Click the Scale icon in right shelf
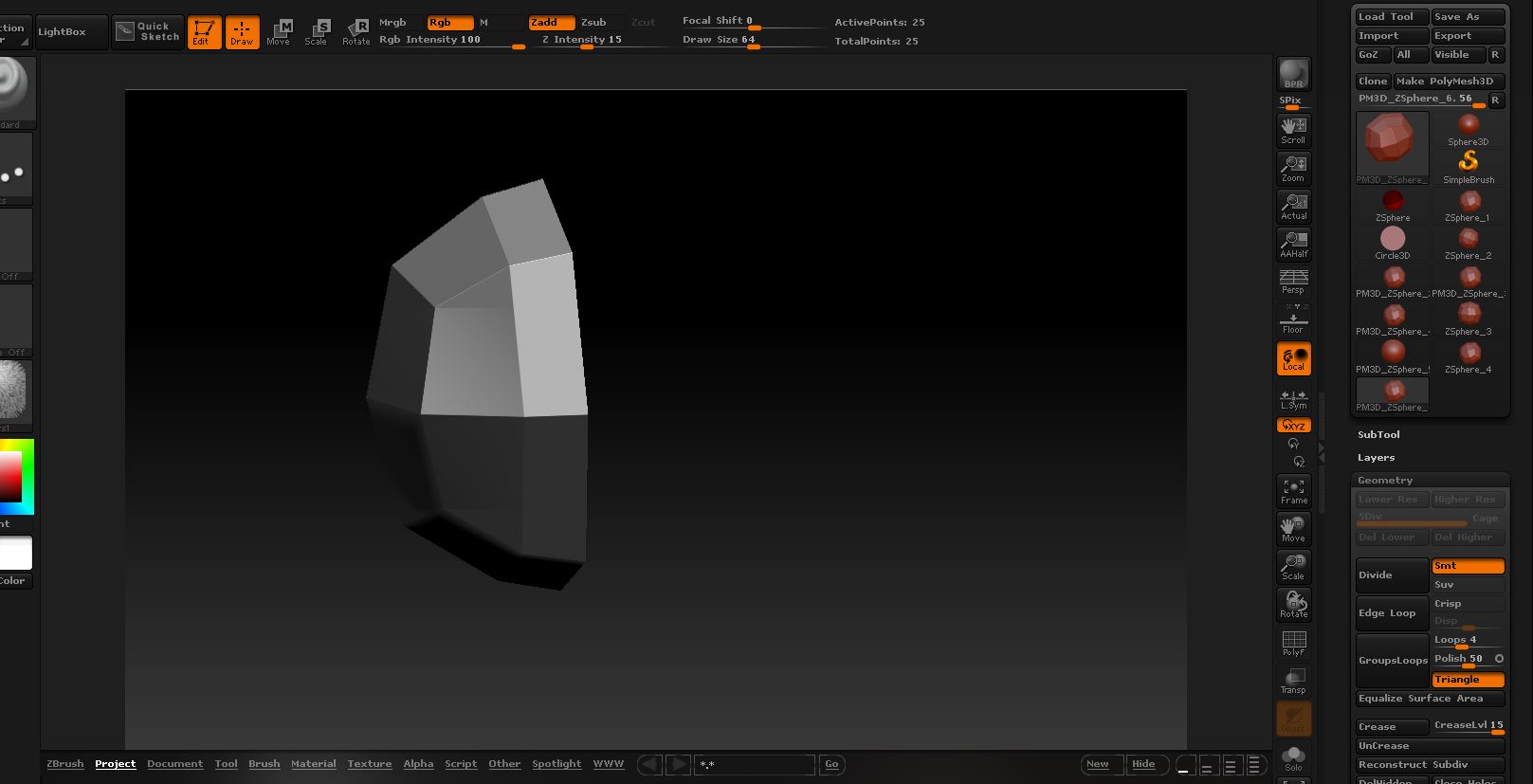Viewport: 1533px width, 784px height. pos(1294,567)
